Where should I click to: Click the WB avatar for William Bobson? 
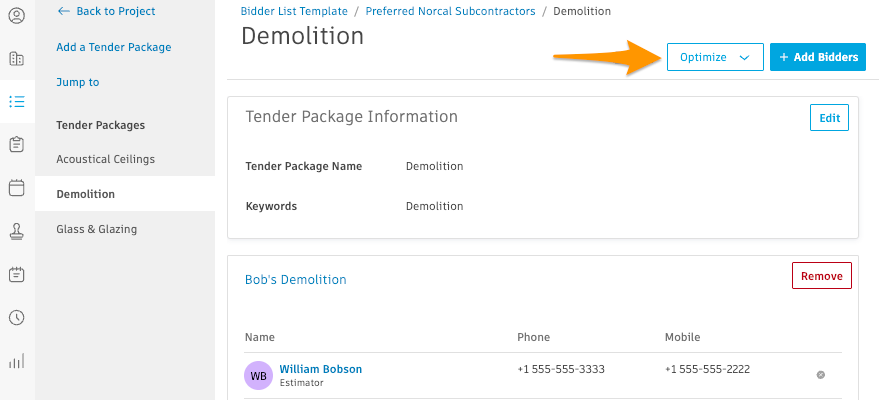(259, 376)
